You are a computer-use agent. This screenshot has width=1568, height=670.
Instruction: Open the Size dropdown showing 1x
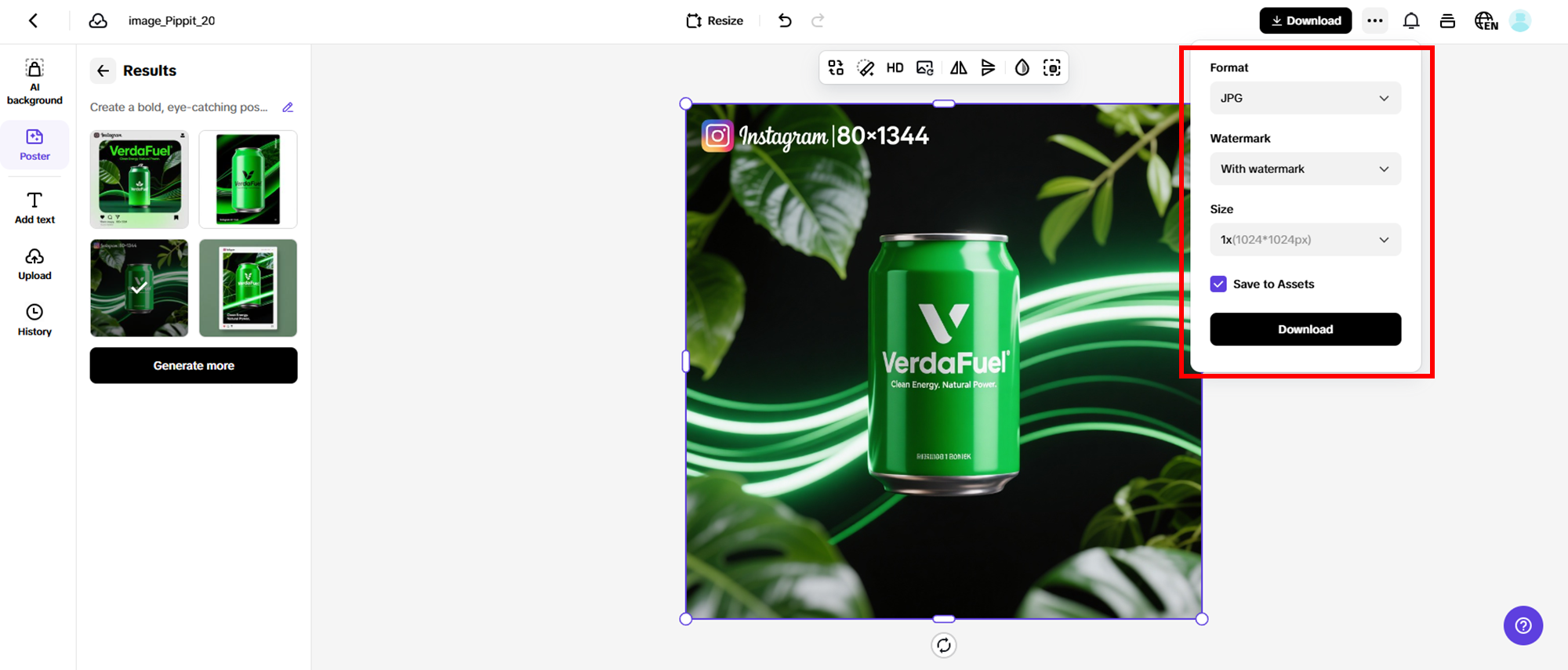(x=1305, y=240)
